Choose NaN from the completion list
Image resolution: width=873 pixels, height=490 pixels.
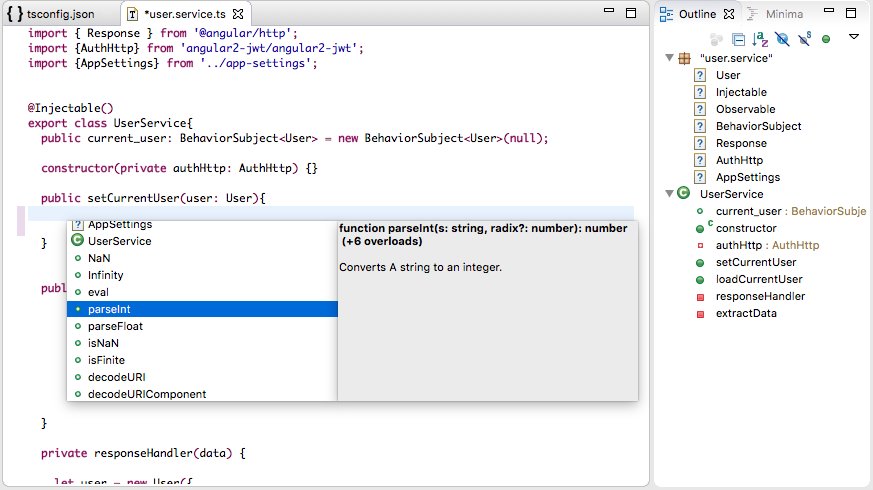click(202, 258)
